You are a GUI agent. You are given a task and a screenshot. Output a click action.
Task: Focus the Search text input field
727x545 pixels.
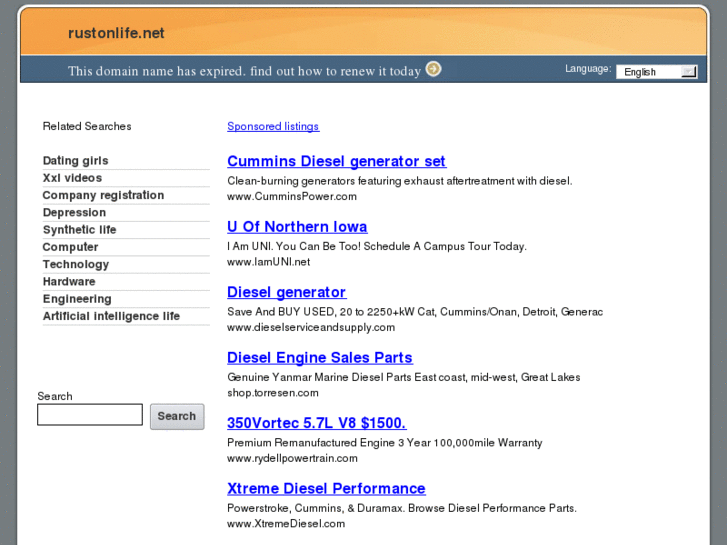click(x=90, y=414)
